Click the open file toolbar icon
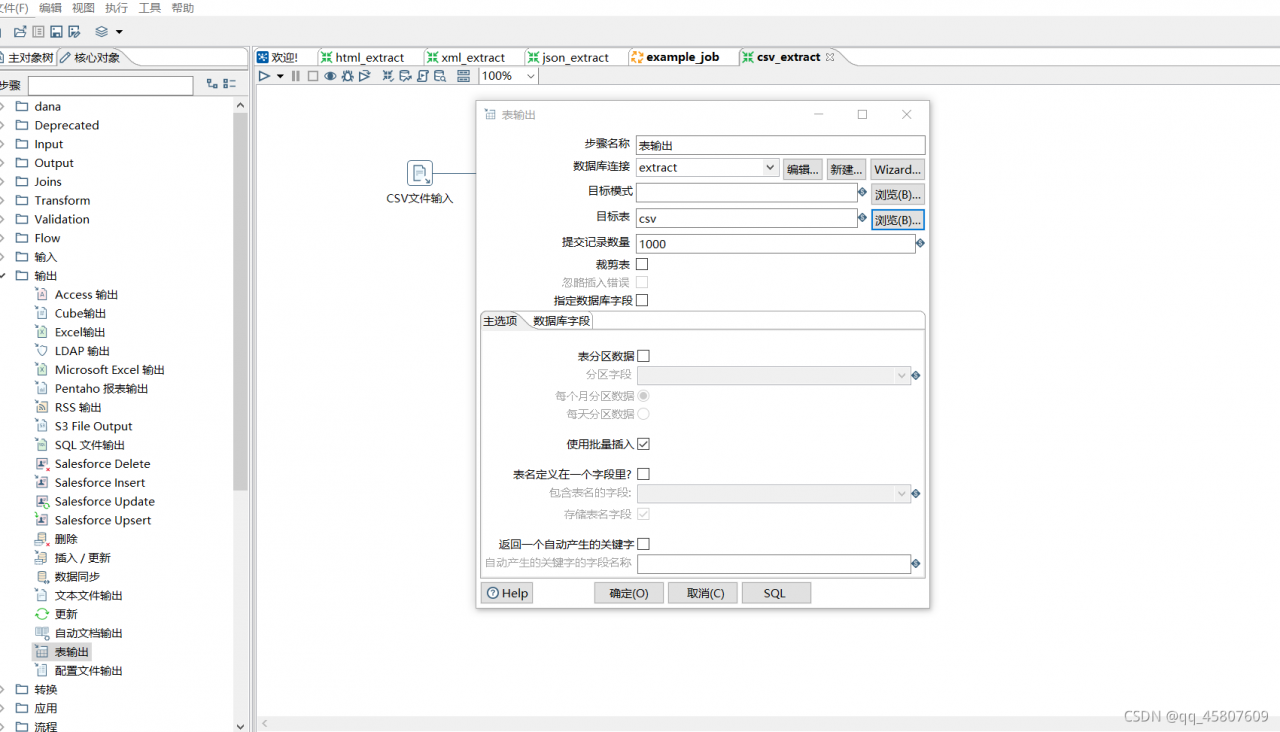 pos(20,32)
